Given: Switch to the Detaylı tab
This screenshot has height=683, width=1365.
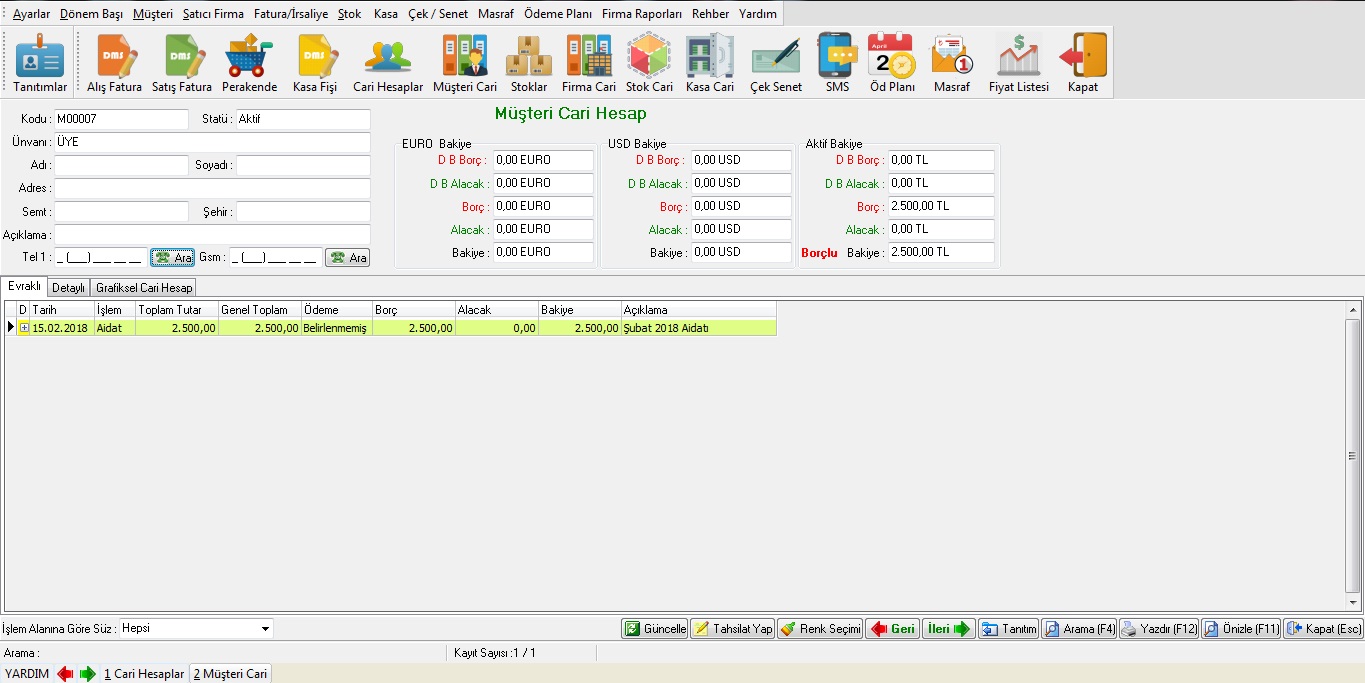Looking at the screenshot, I should tap(69, 288).
